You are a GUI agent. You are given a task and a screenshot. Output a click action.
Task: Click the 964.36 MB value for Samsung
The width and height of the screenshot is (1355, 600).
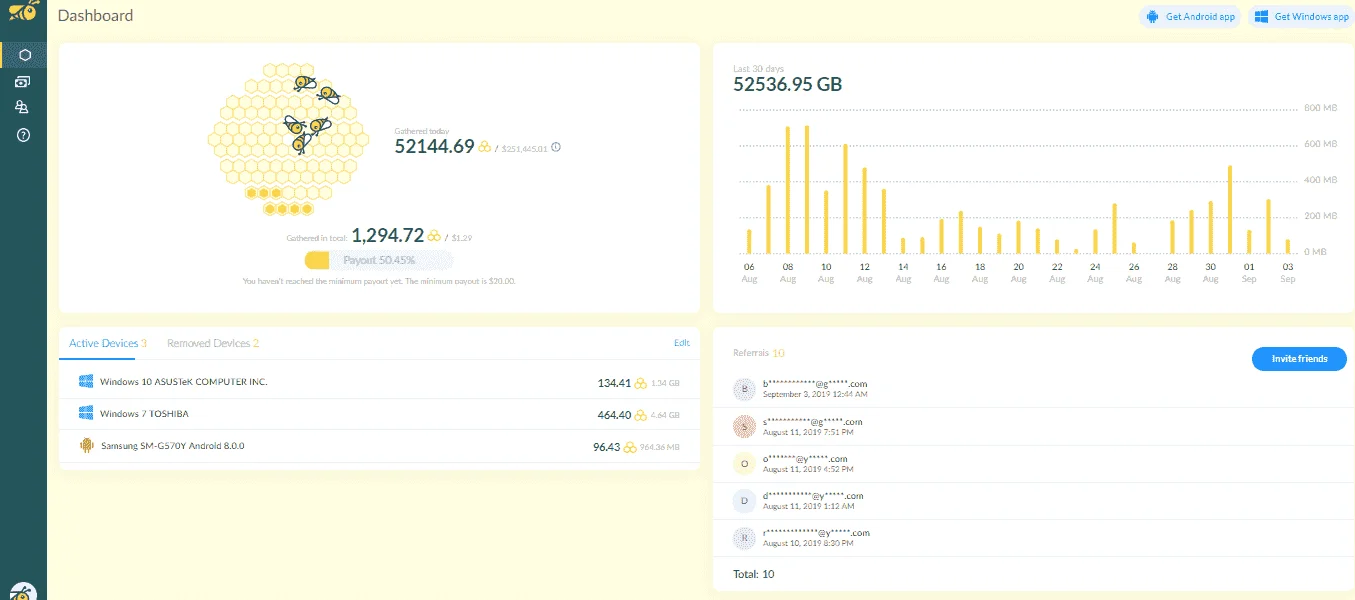(660, 447)
